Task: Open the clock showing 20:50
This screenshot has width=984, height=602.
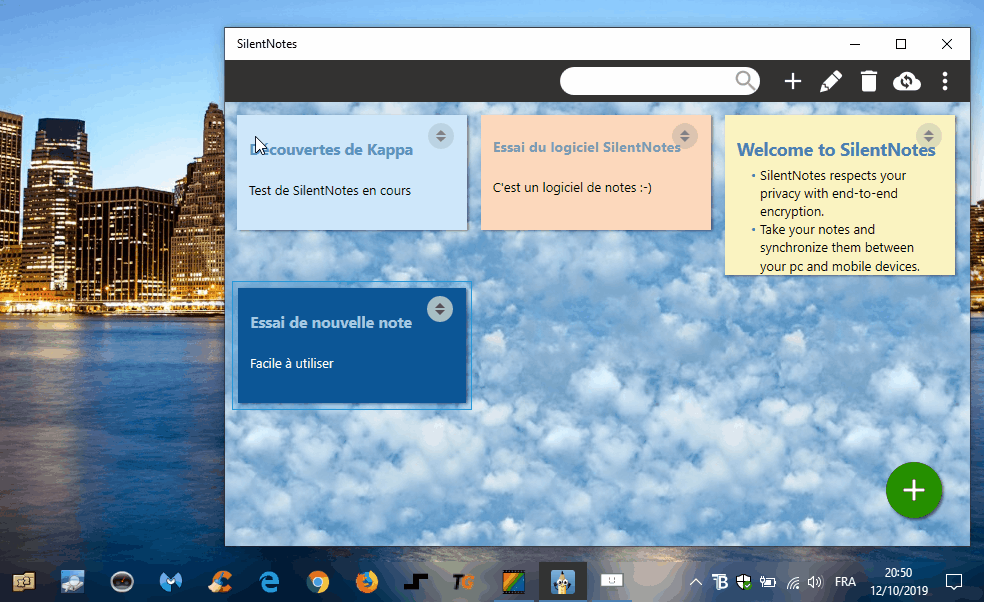Action: coord(899,581)
